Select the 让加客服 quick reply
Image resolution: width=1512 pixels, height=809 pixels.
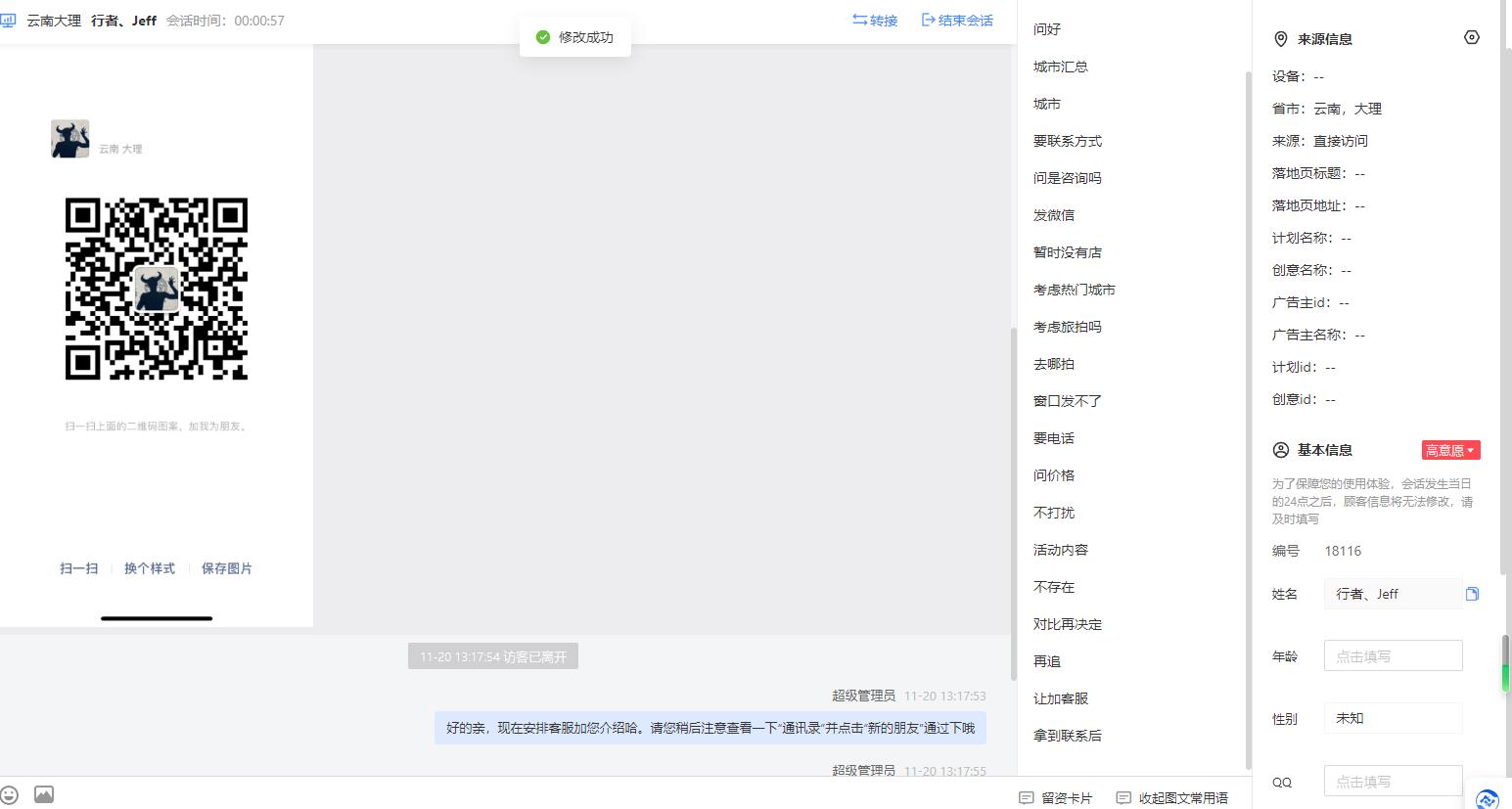[1061, 698]
